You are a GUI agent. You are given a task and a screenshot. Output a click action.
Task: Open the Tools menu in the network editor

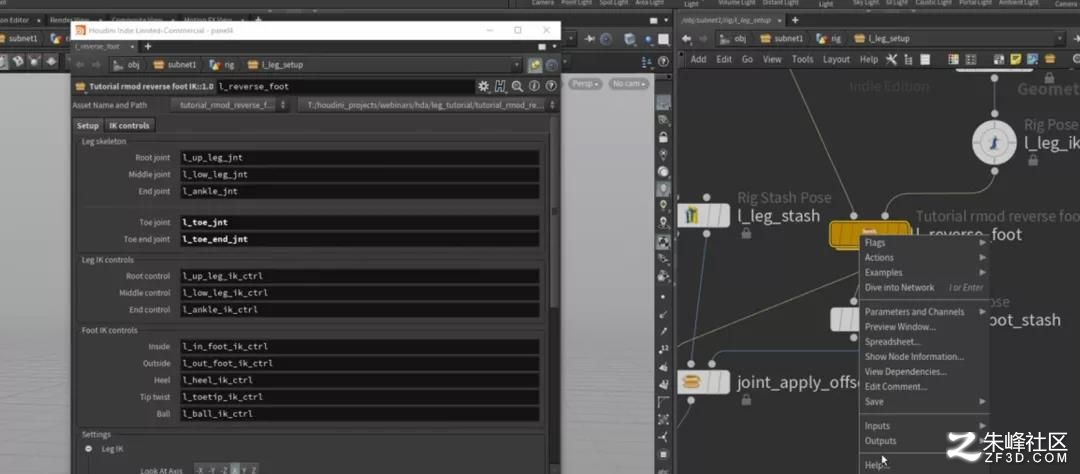click(802, 59)
